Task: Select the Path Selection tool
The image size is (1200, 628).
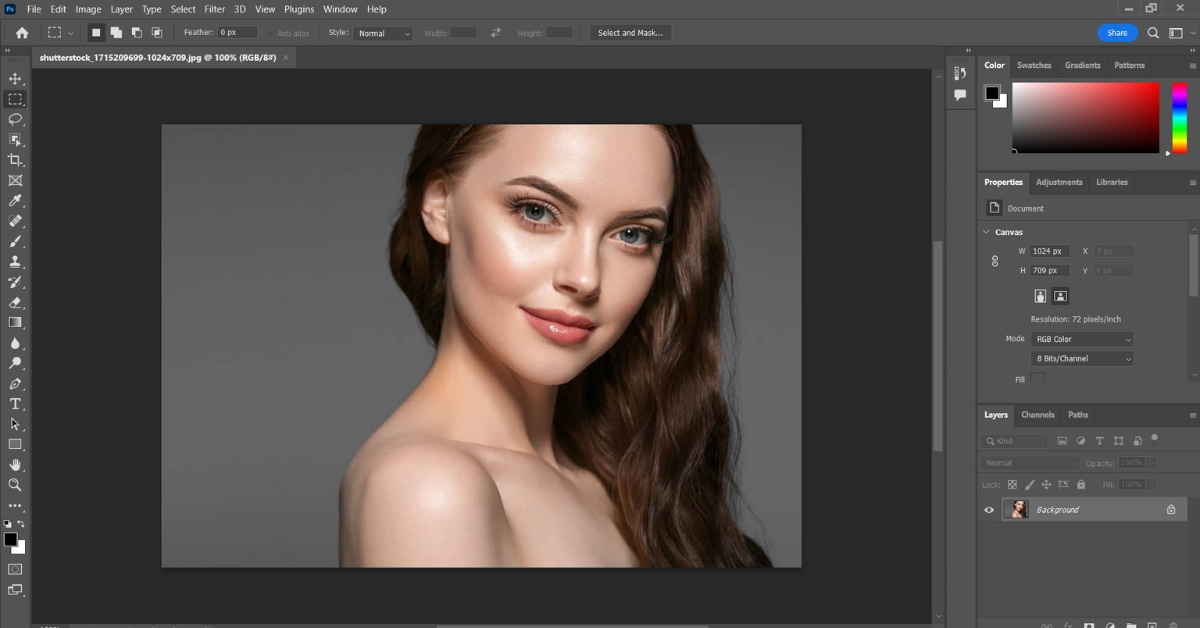Action: 15,424
